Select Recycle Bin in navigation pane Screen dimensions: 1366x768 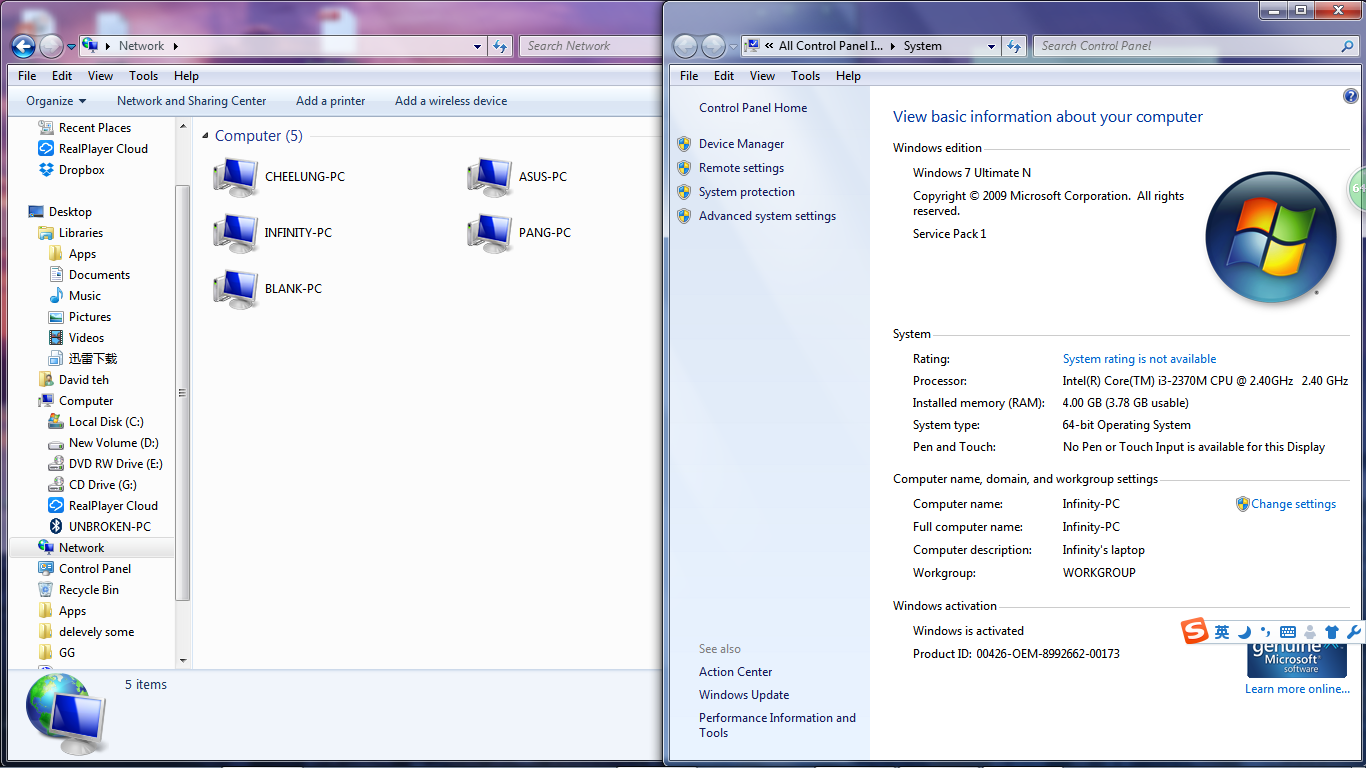[x=78, y=590]
